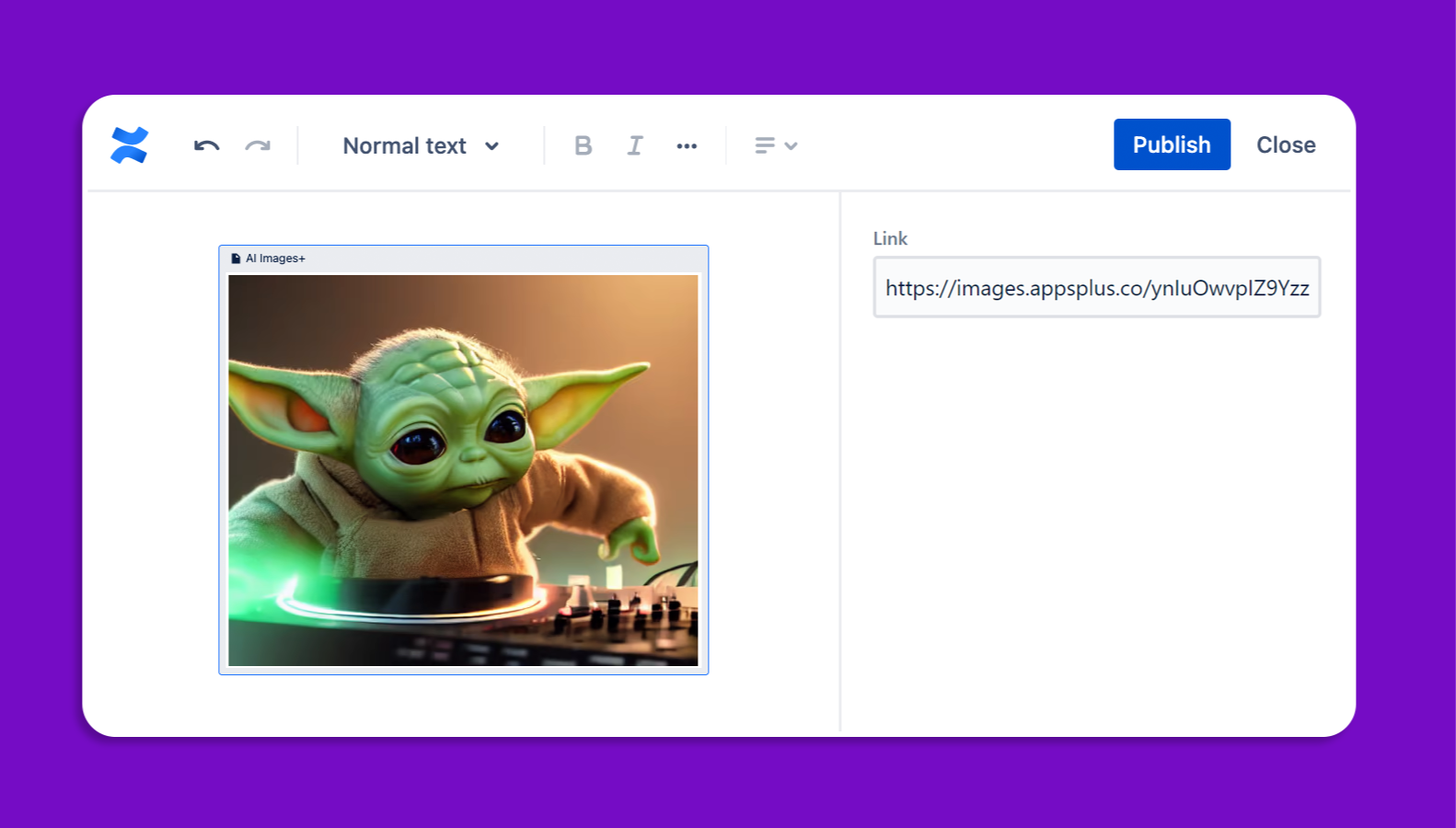Publish the page
Viewport: 1456px width, 828px height.
(x=1172, y=144)
